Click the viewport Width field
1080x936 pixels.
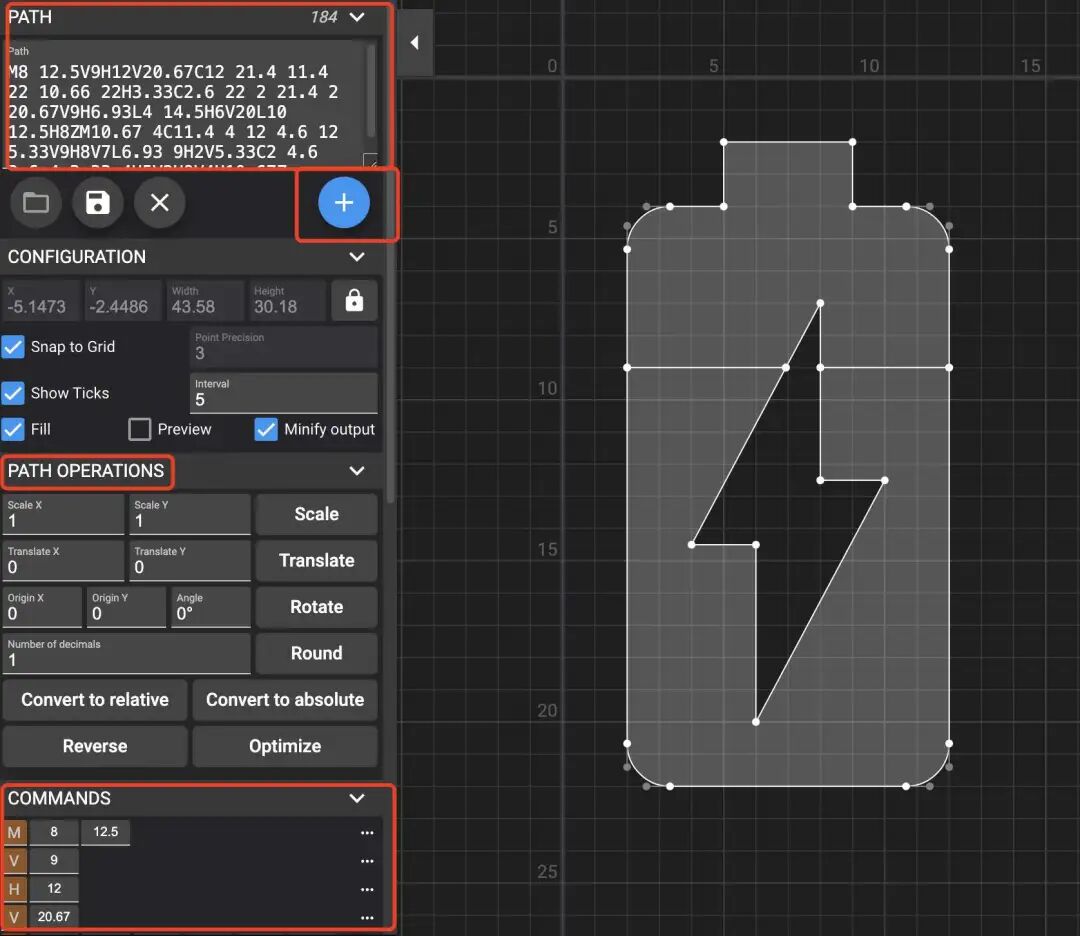click(x=205, y=300)
